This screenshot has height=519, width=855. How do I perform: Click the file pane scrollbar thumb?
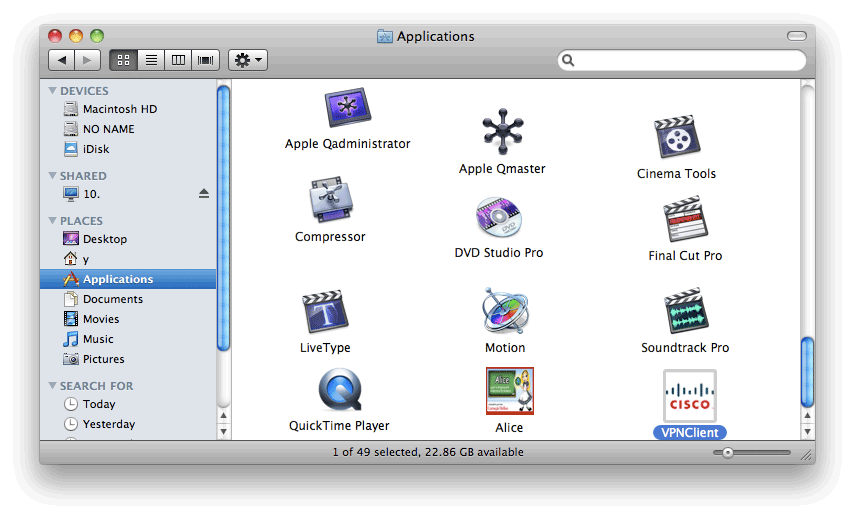pyautogui.click(x=808, y=372)
